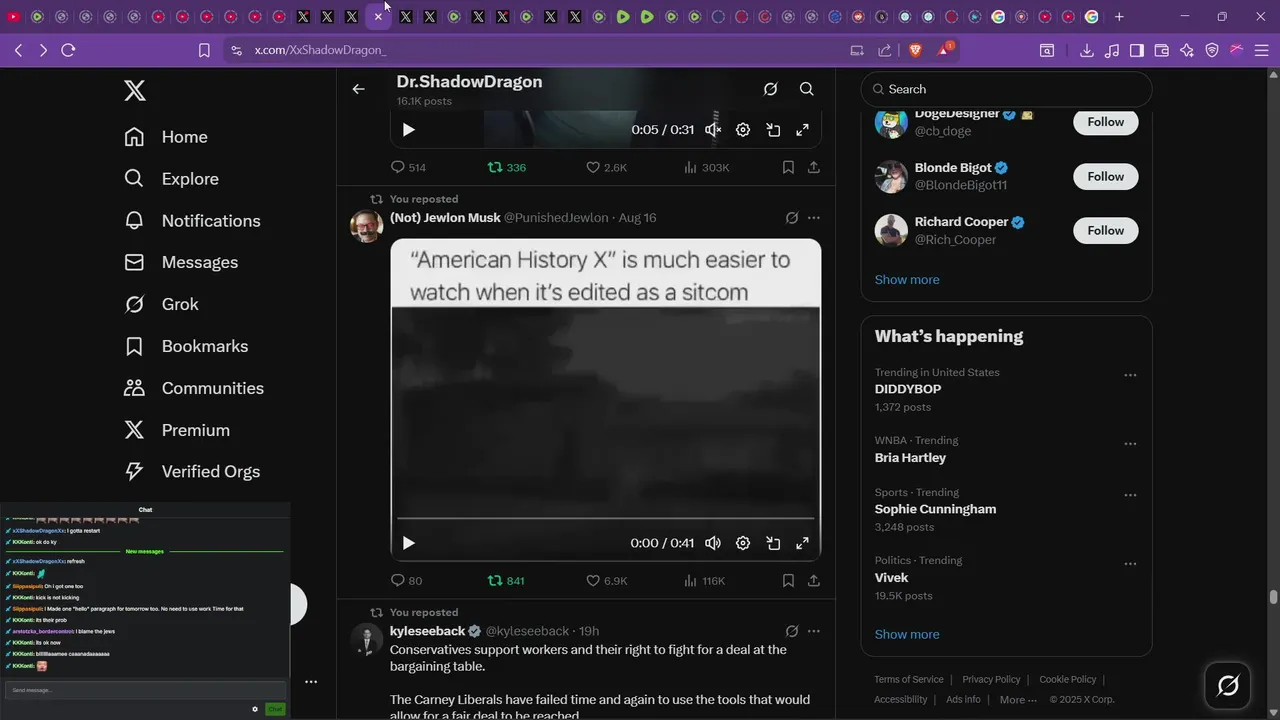Play the American History X video
This screenshot has width=1280, height=720.
point(408,543)
